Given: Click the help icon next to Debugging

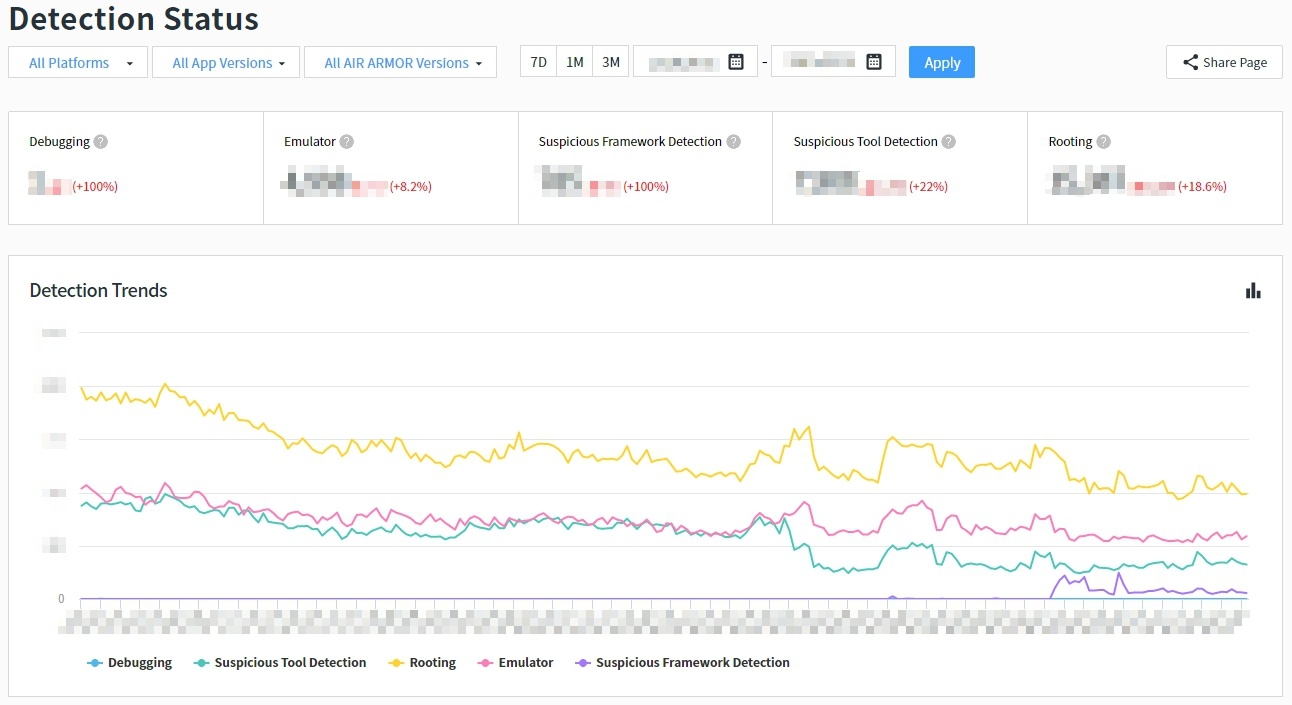Looking at the screenshot, I should tap(100, 142).
